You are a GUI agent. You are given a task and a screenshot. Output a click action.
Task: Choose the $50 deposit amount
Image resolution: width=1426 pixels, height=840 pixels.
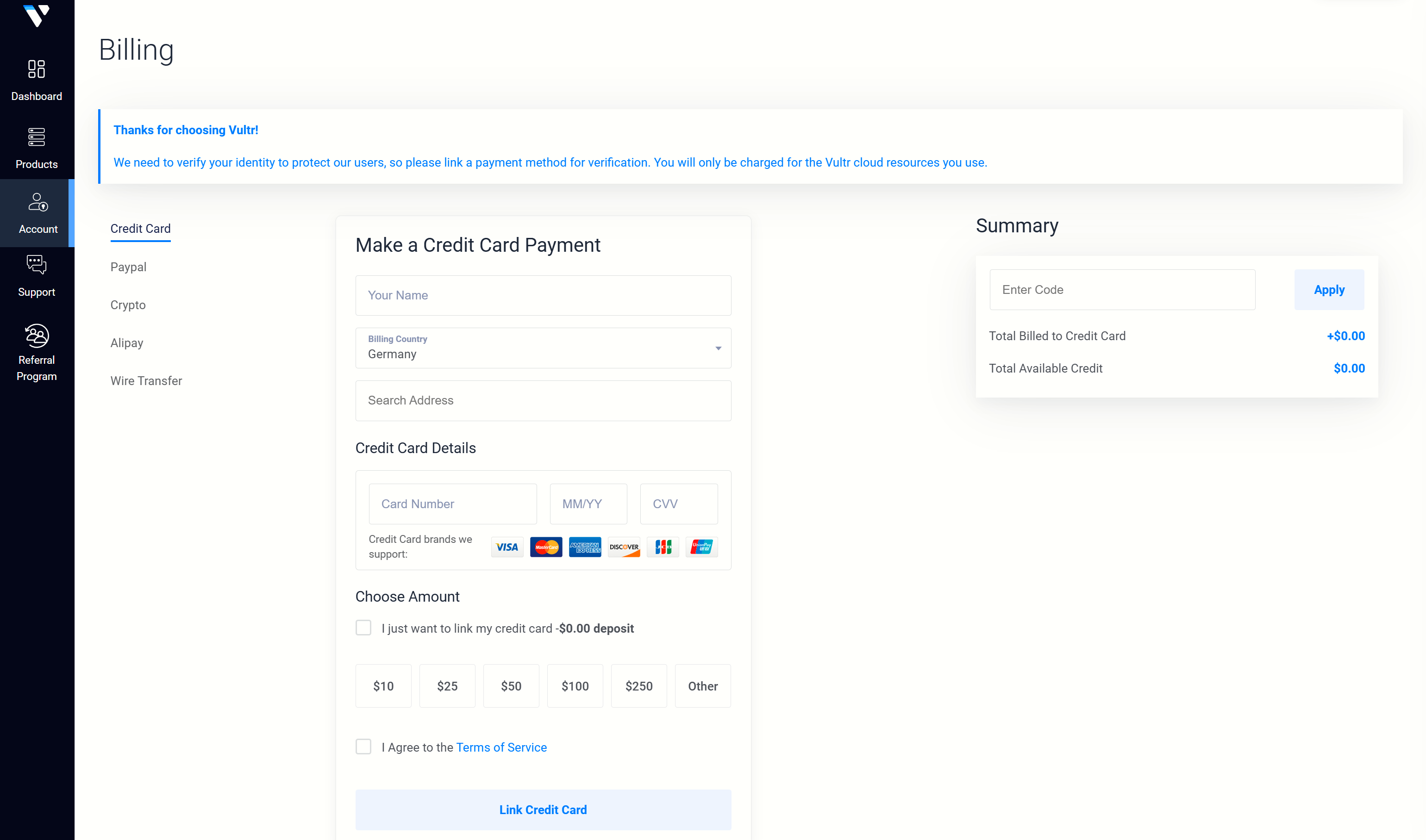point(511,686)
